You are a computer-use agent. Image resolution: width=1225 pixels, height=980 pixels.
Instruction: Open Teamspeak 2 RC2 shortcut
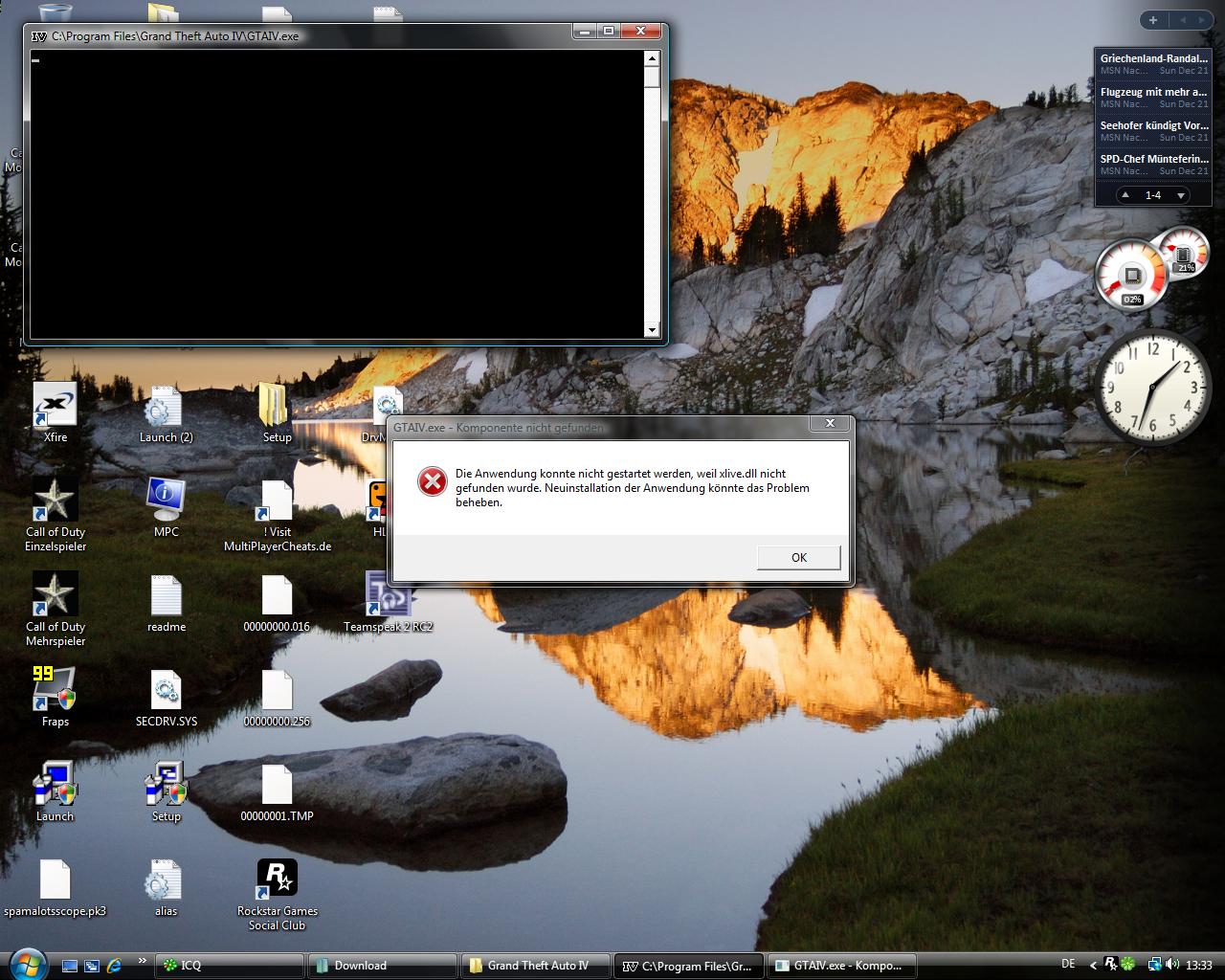coord(388,596)
